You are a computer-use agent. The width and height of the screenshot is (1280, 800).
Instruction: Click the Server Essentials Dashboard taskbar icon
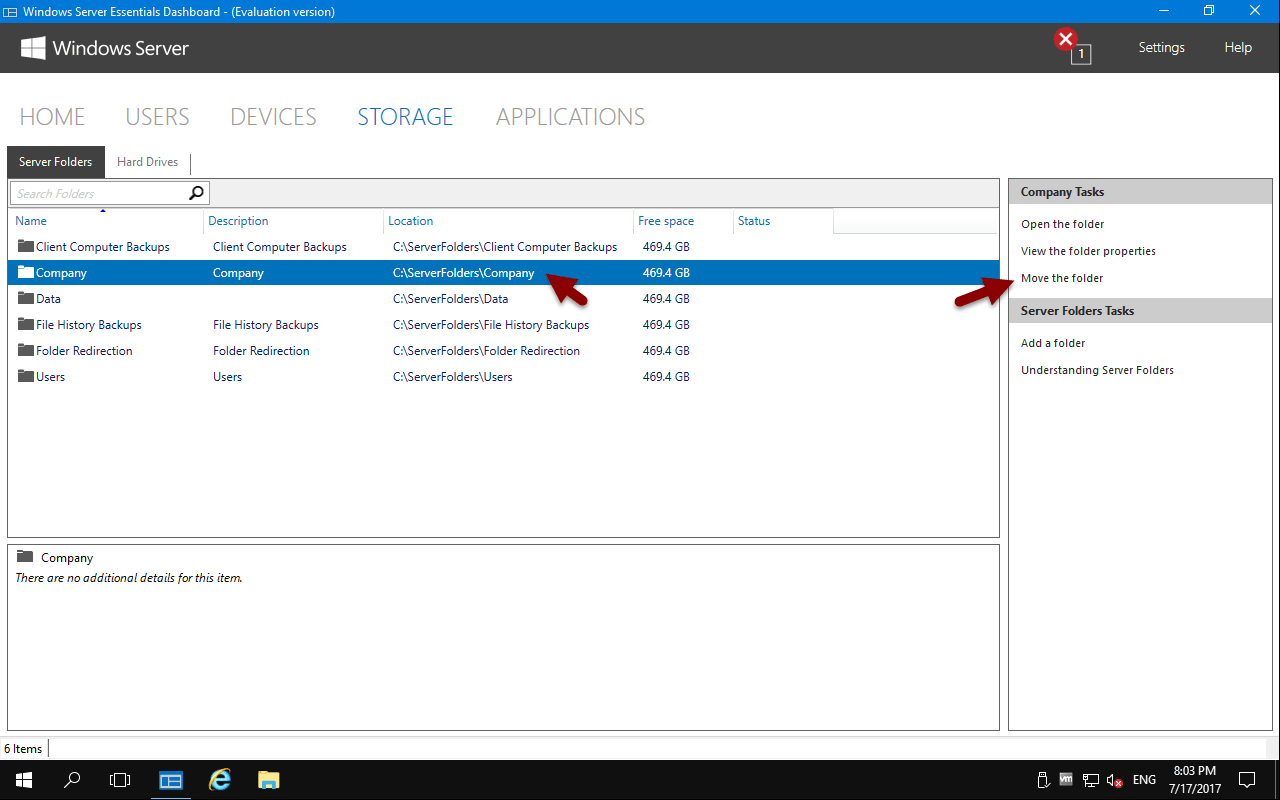(171, 780)
